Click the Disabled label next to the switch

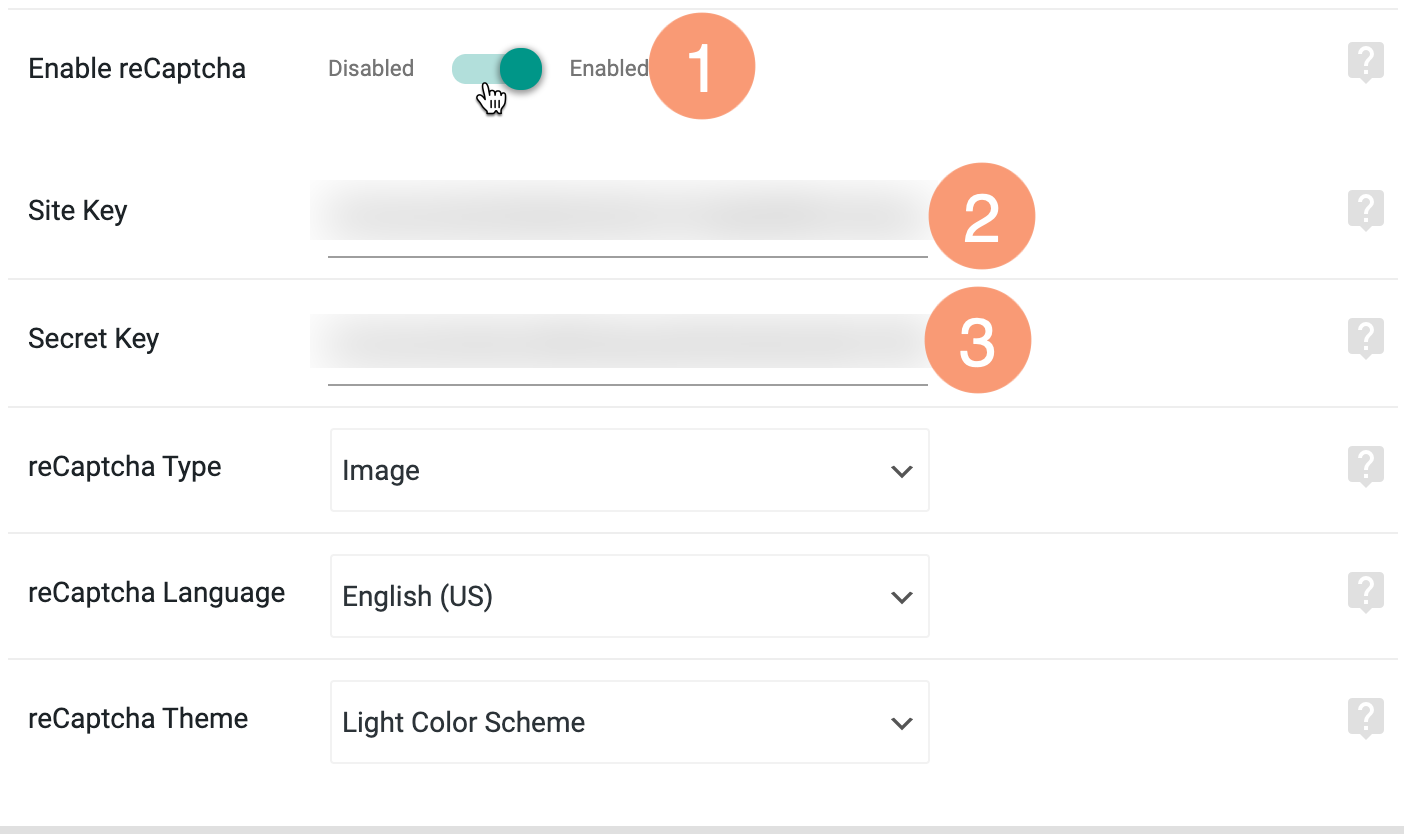pyautogui.click(x=371, y=68)
